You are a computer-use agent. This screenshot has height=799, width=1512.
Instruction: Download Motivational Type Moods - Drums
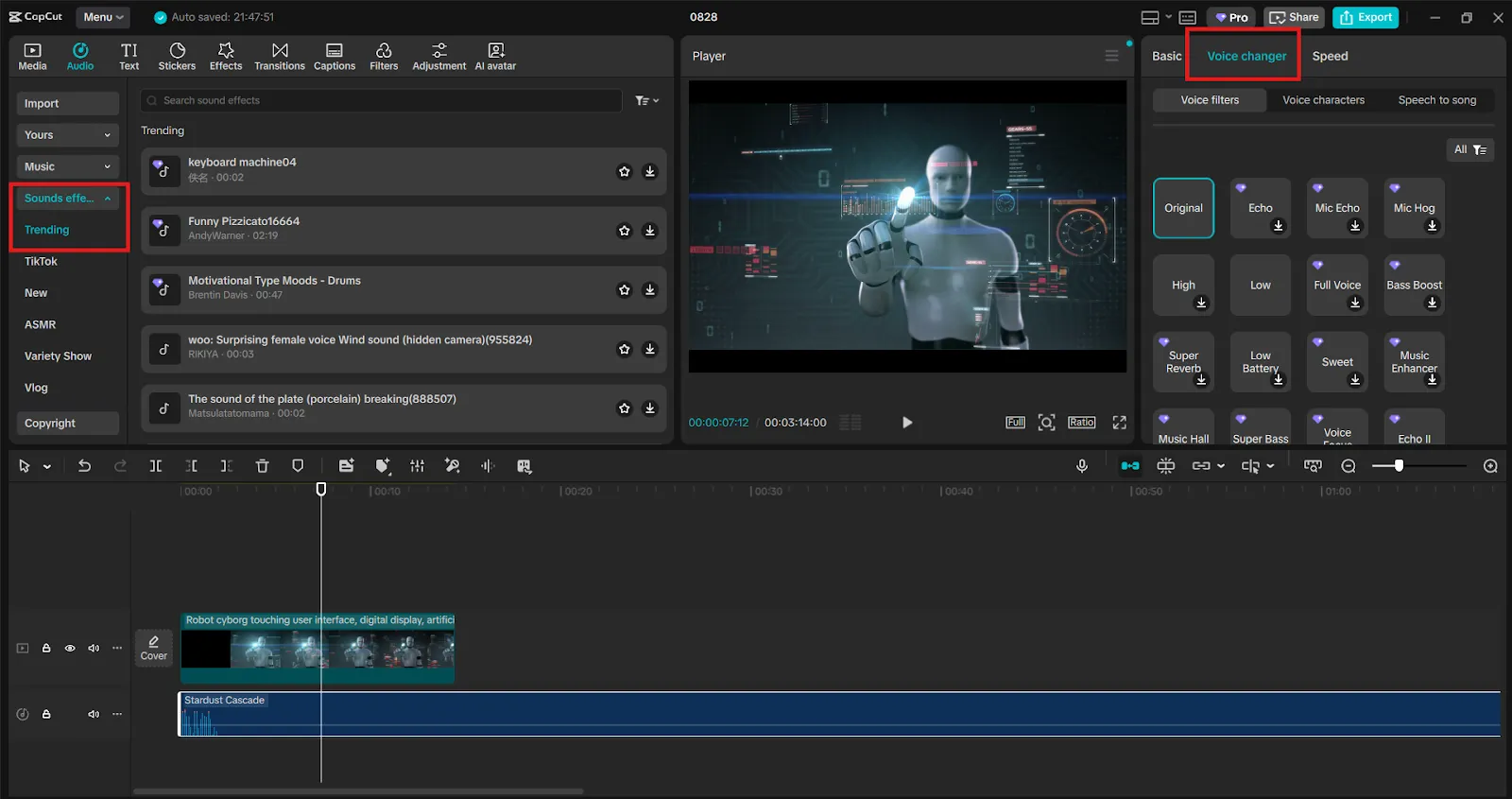click(650, 290)
